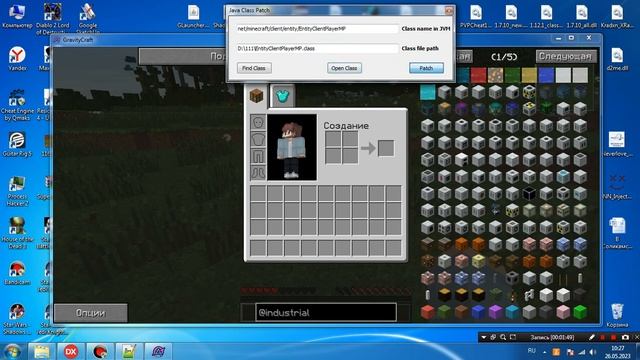640x360 pixels.
Task: Click the pencil draw icon on recording bar
Action: (x=592, y=337)
